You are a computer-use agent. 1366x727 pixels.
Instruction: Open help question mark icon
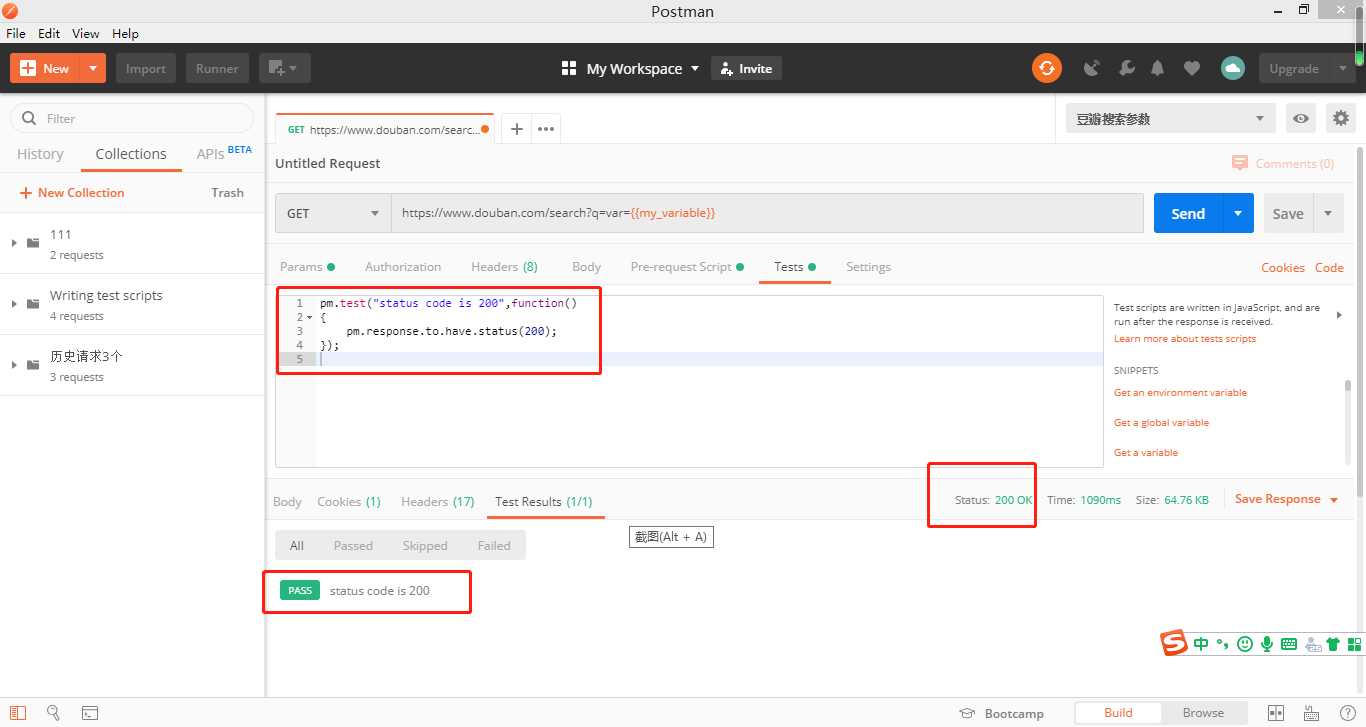pyautogui.click(x=1347, y=713)
